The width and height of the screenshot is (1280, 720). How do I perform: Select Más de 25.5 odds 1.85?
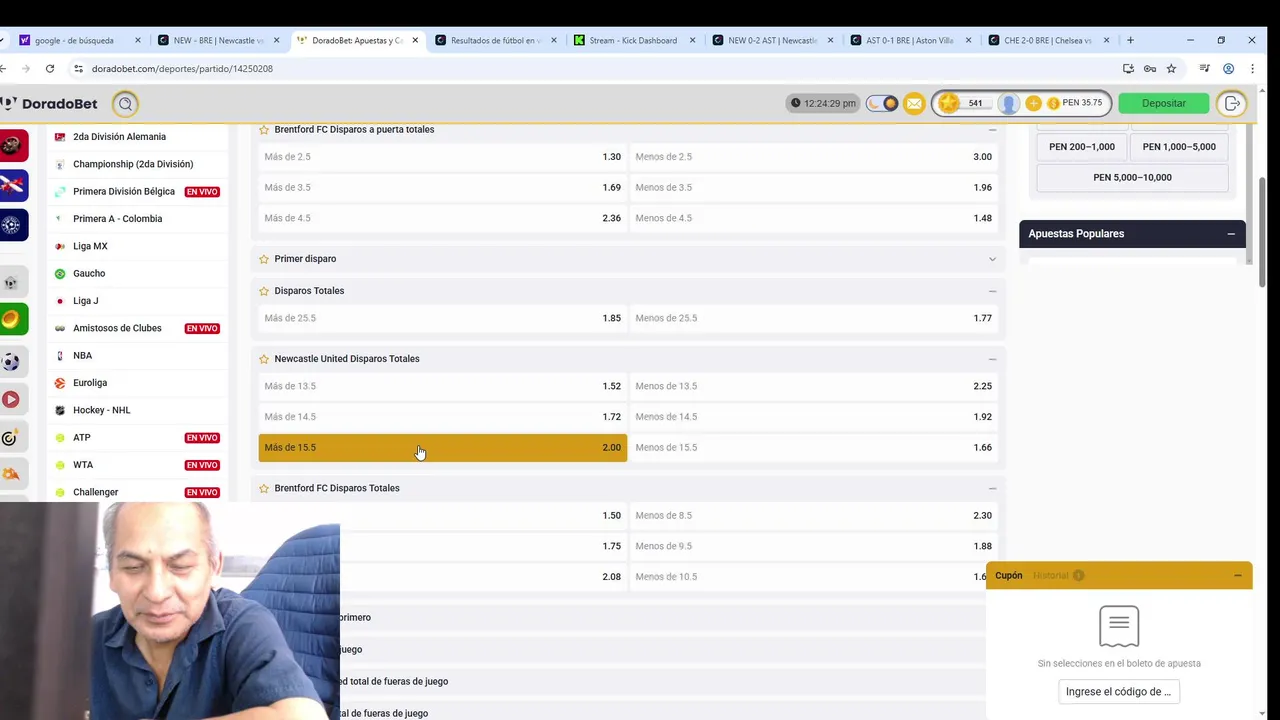[442, 318]
